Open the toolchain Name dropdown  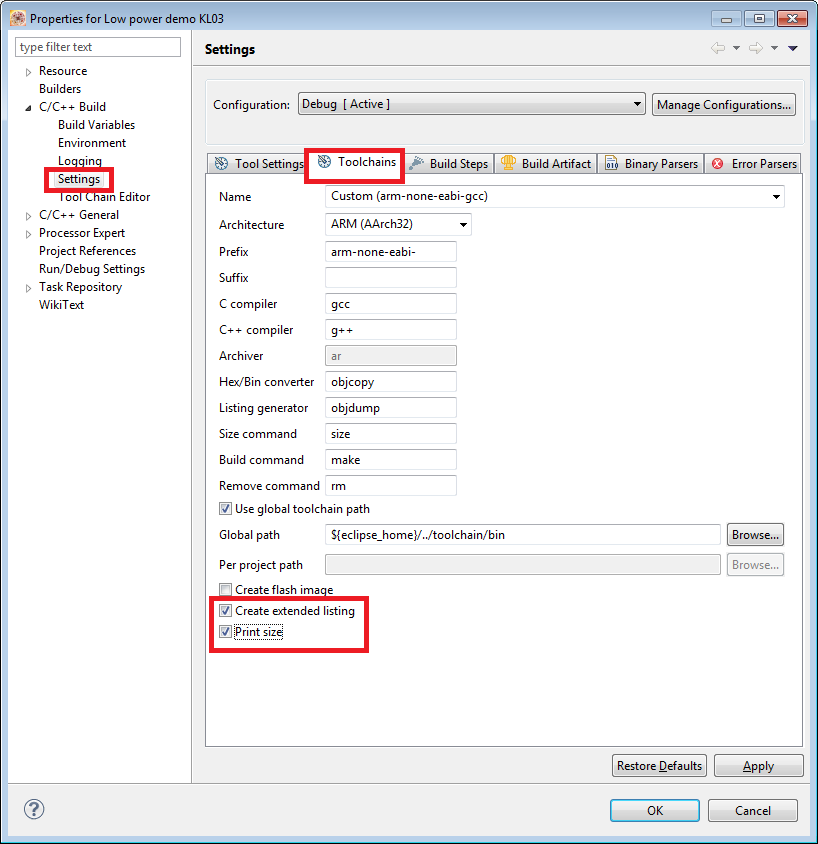[x=555, y=196]
